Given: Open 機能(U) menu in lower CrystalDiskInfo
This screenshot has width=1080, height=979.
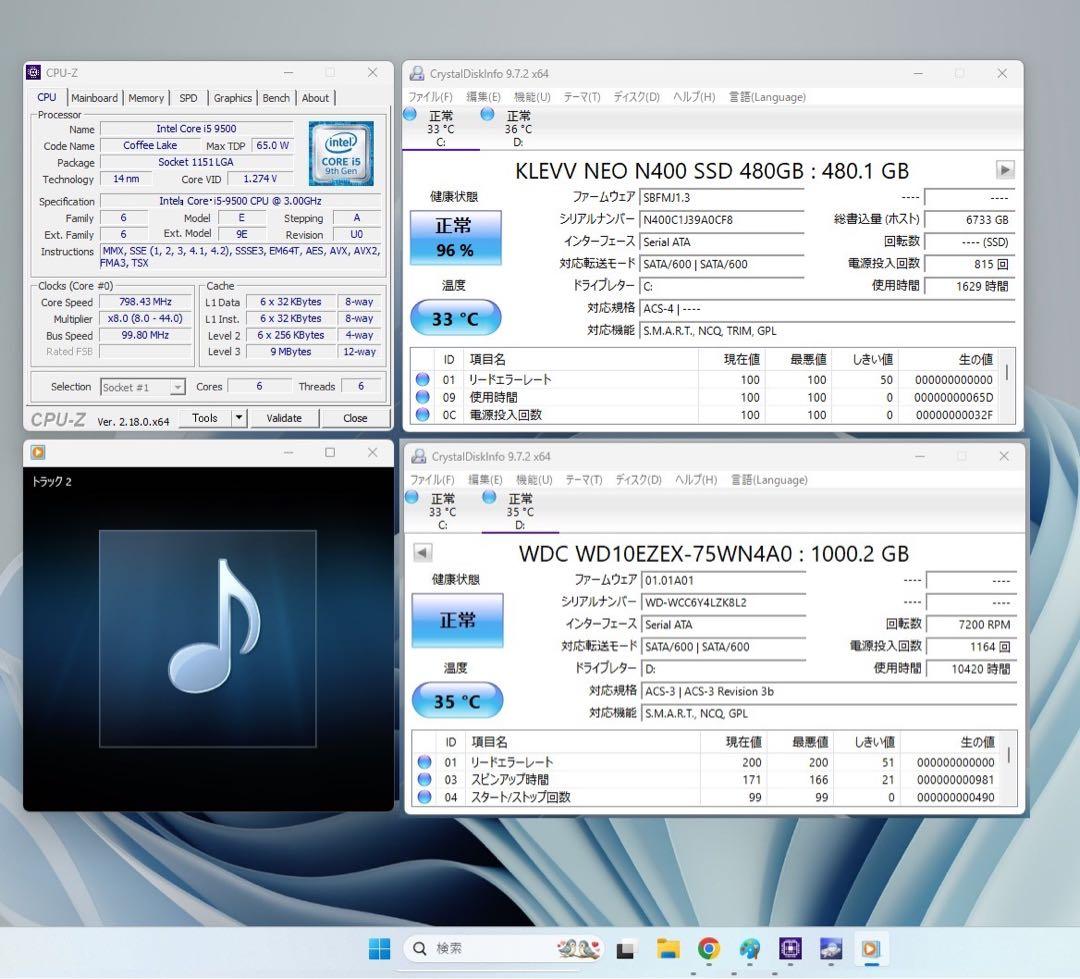Looking at the screenshot, I should click(534, 480).
